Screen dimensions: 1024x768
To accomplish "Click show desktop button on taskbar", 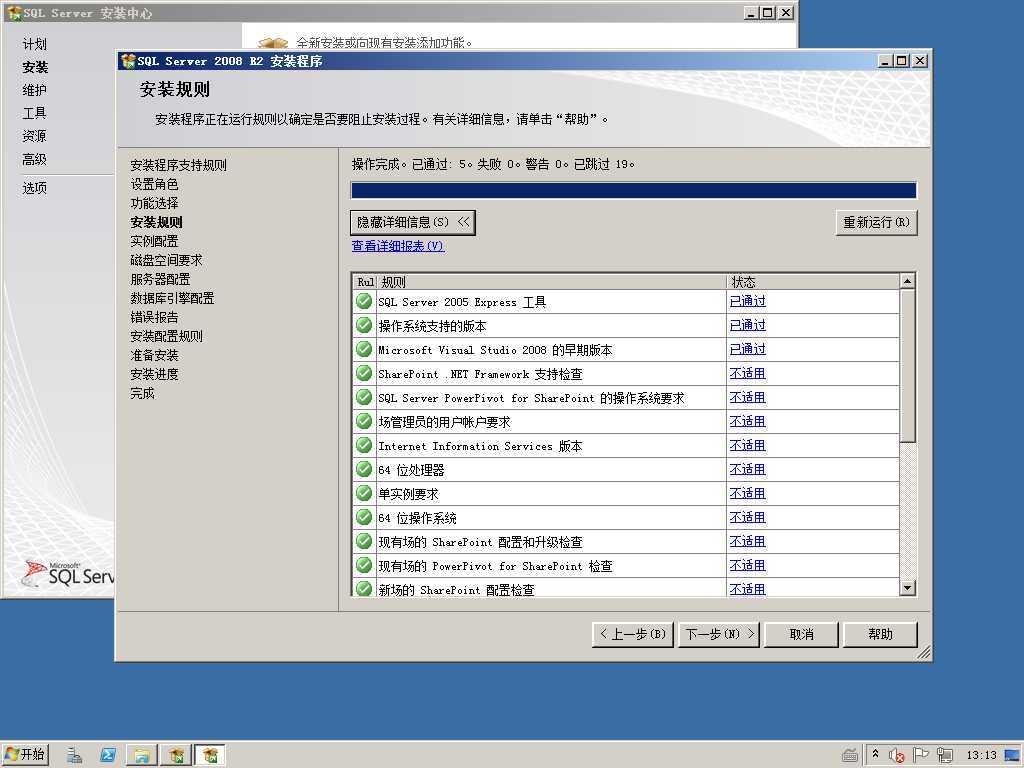I will (1013, 756).
